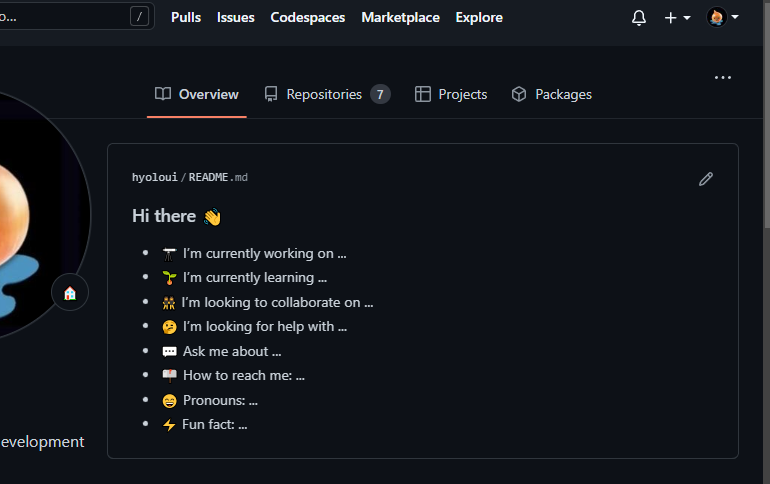Click the speech bubble emoji
The image size is (770, 484).
169,352
